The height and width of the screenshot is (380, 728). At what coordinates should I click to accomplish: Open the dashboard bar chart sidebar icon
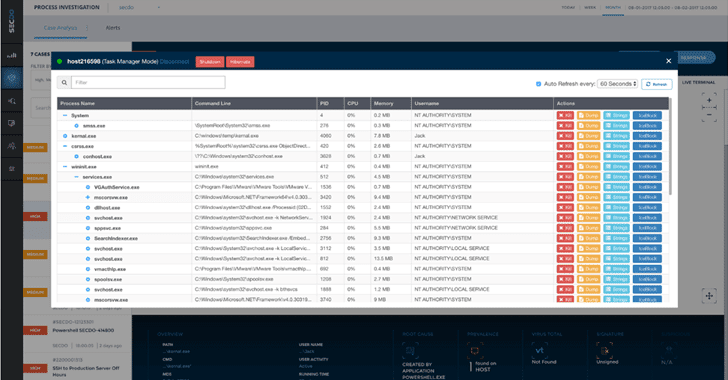pos(12,55)
